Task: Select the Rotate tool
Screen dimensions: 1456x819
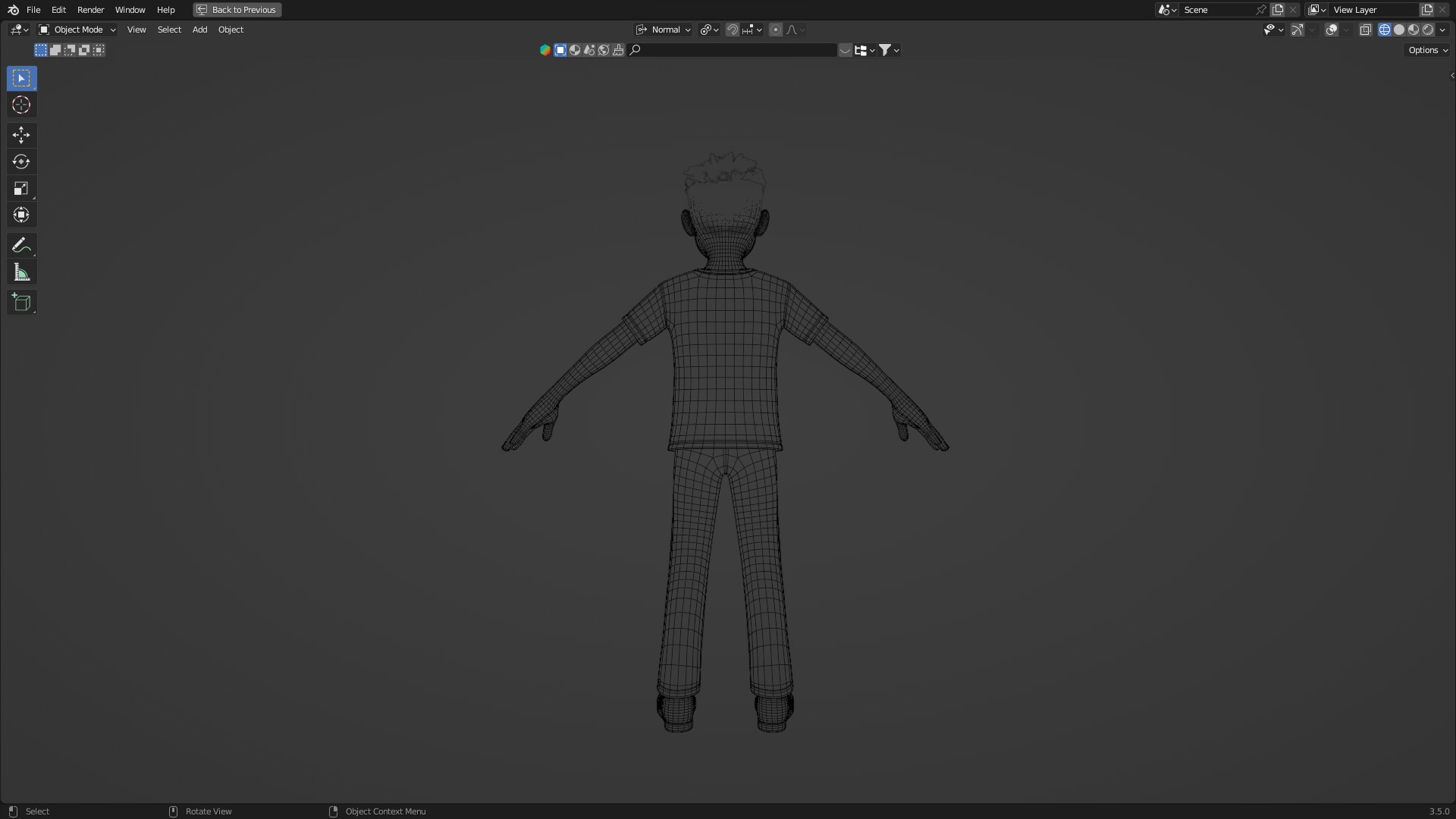Action: coord(21,162)
